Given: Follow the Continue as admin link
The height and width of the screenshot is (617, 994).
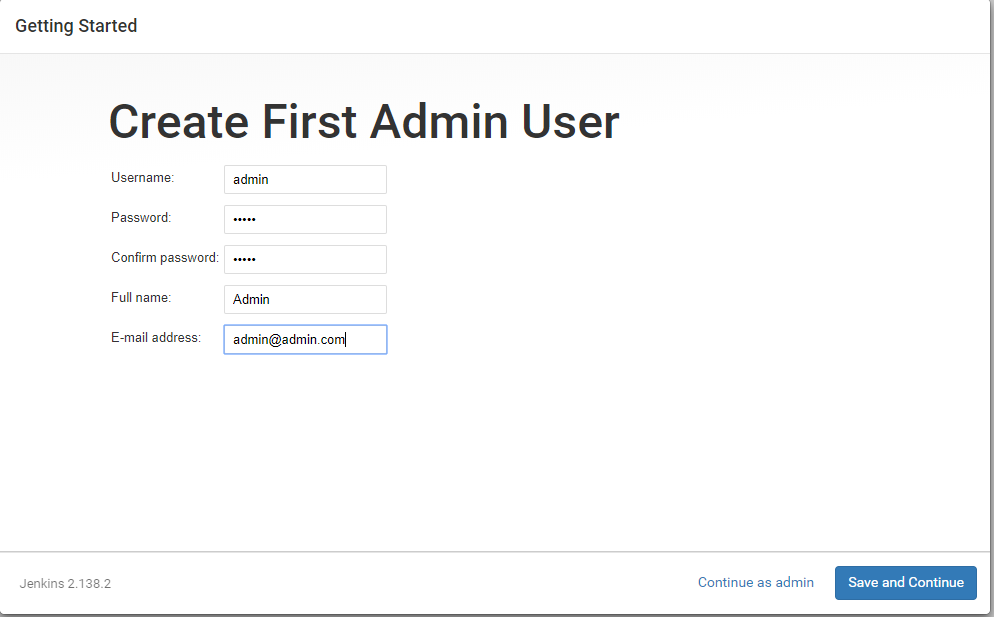Looking at the screenshot, I should pyautogui.click(x=755, y=582).
